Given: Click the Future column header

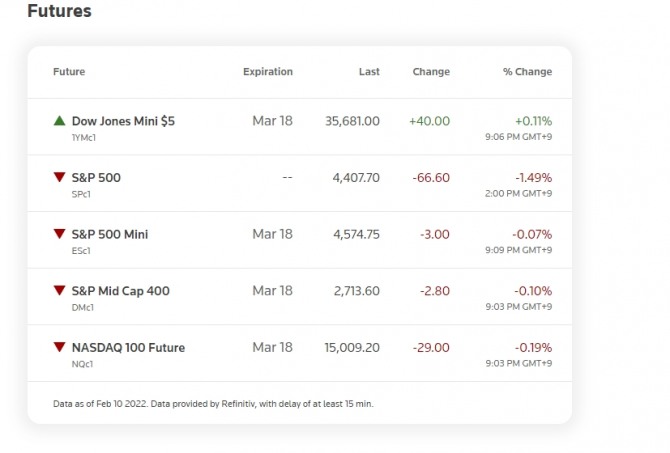Looking at the screenshot, I should (x=69, y=72).
